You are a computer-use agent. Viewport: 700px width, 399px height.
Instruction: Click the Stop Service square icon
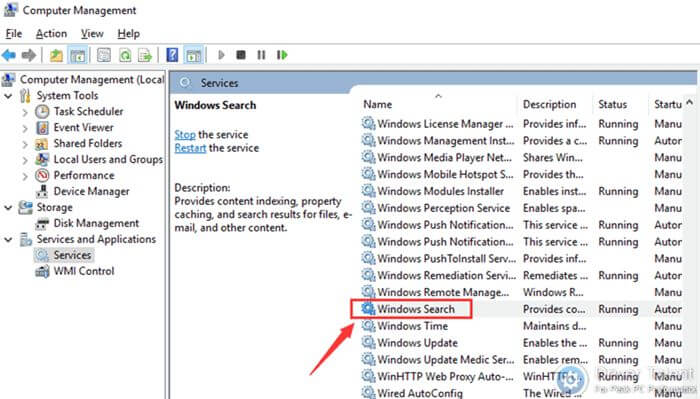pos(241,55)
